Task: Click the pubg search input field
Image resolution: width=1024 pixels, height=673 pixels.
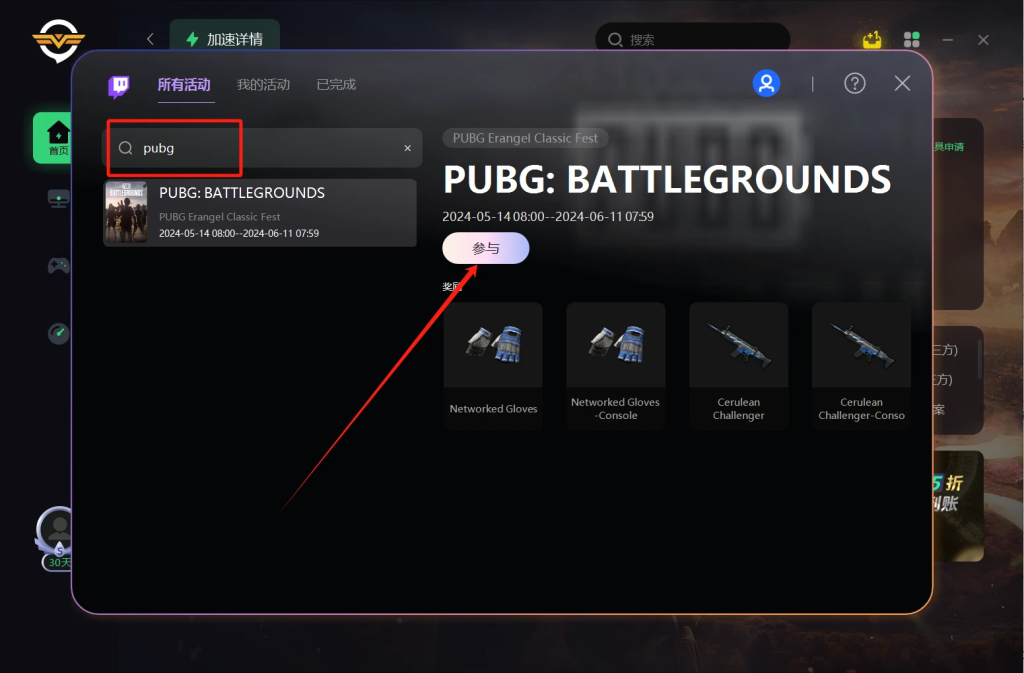Action: [264, 148]
